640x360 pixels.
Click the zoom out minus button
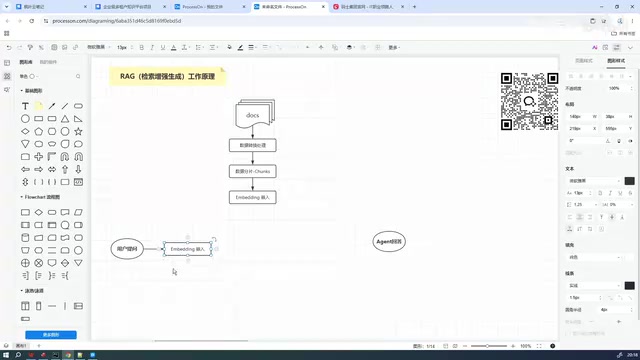pos(465,346)
